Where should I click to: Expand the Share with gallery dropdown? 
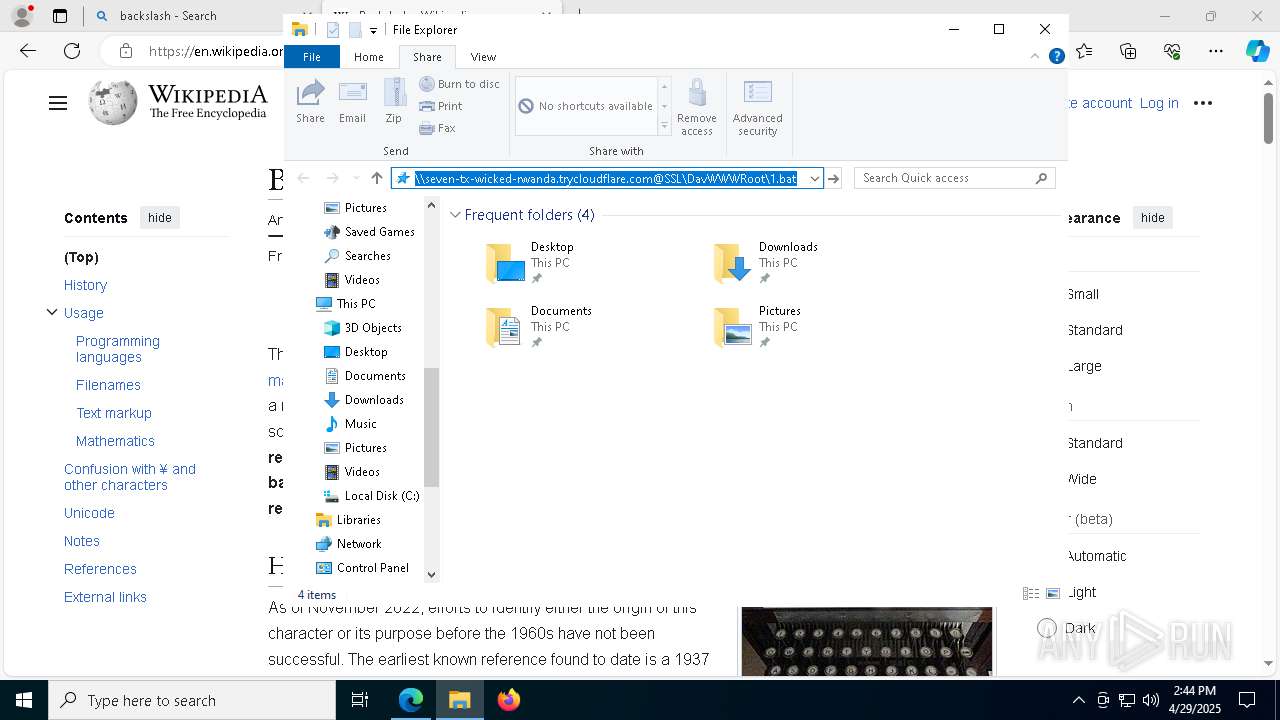[x=664, y=127]
